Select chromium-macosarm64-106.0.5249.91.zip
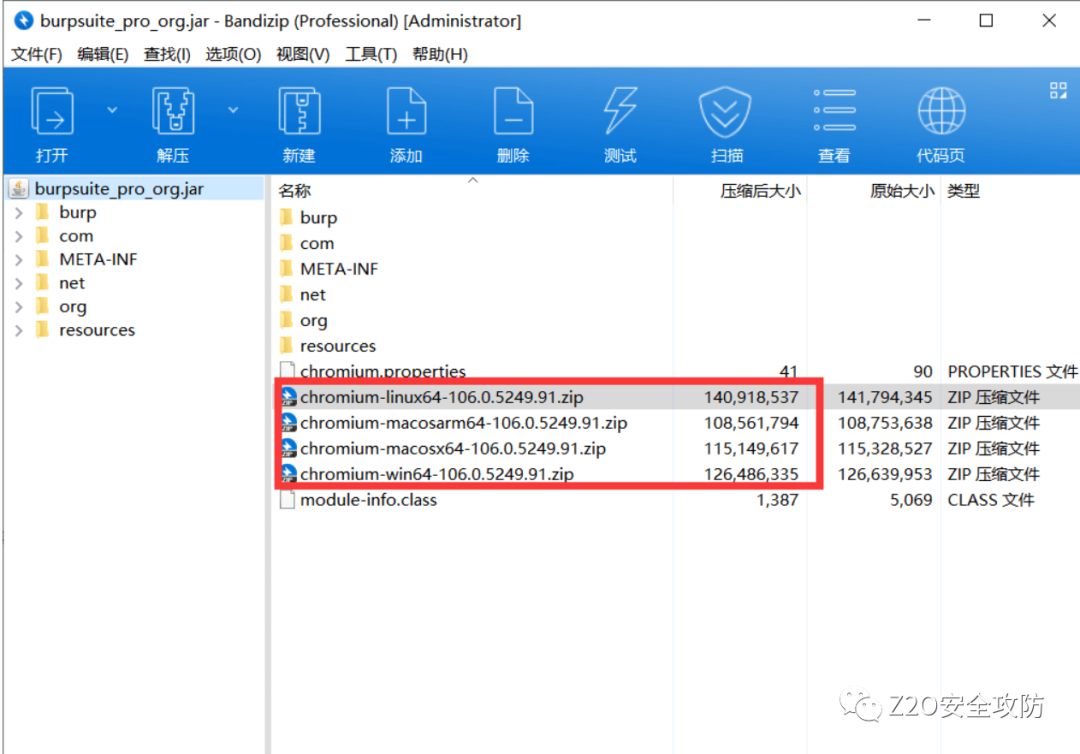Viewport: 1080px width, 754px height. point(464,423)
